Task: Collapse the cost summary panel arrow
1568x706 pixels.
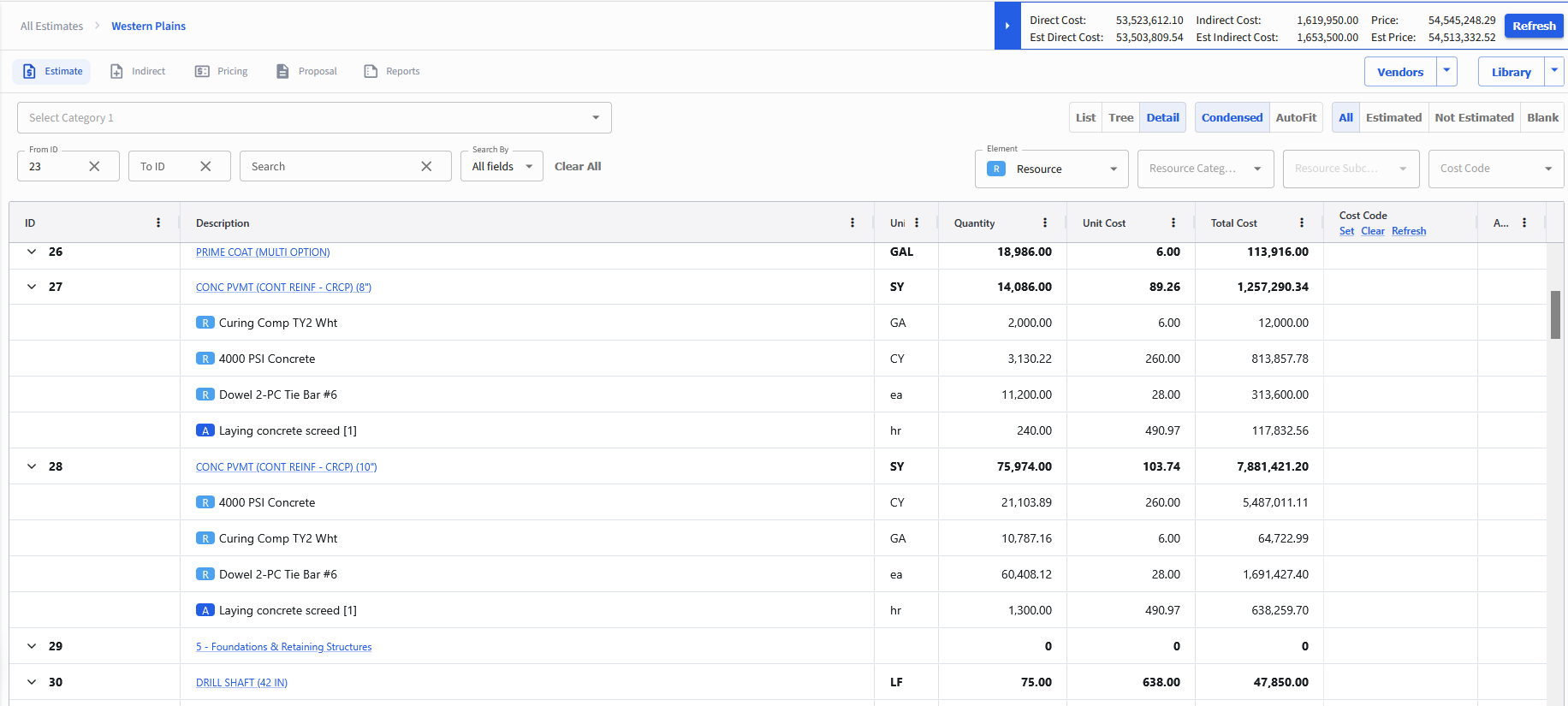Action: 1007,26
